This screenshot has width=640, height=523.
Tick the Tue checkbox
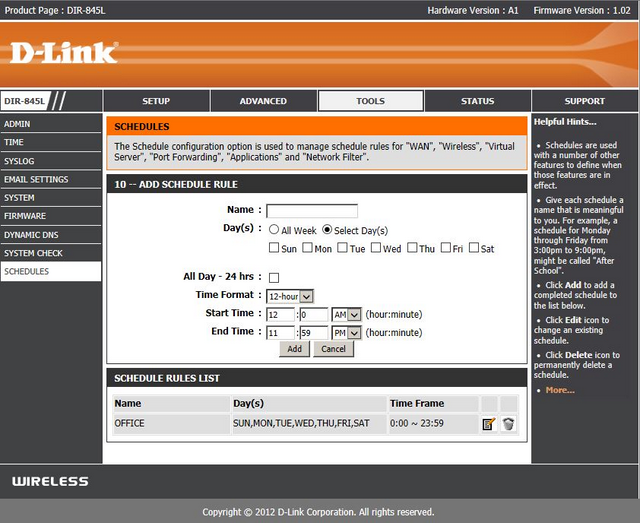point(342,247)
